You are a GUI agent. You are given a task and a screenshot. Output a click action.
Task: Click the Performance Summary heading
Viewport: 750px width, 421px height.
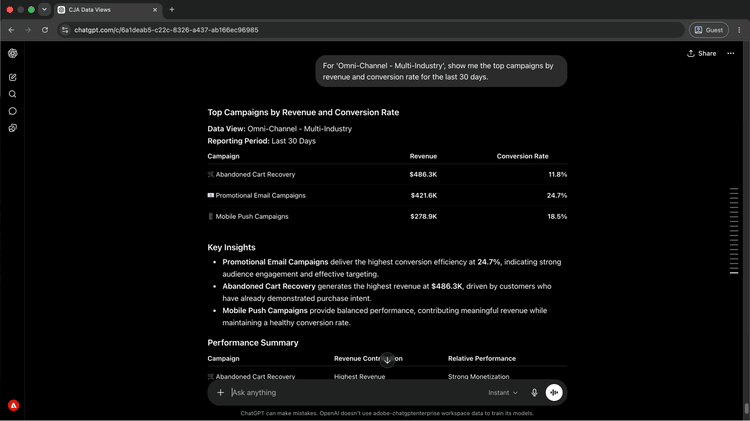tap(253, 343)
